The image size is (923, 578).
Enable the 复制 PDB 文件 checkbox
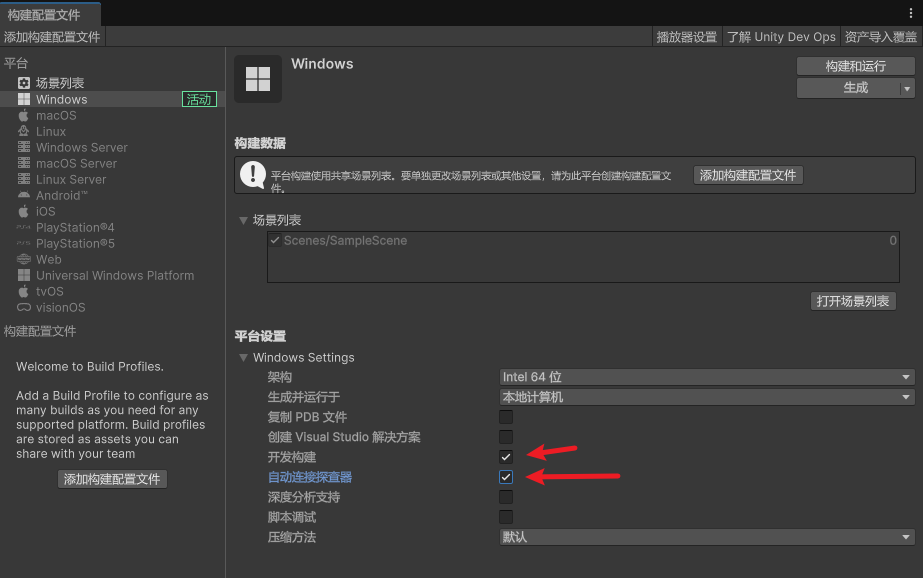tap(506, 417)
